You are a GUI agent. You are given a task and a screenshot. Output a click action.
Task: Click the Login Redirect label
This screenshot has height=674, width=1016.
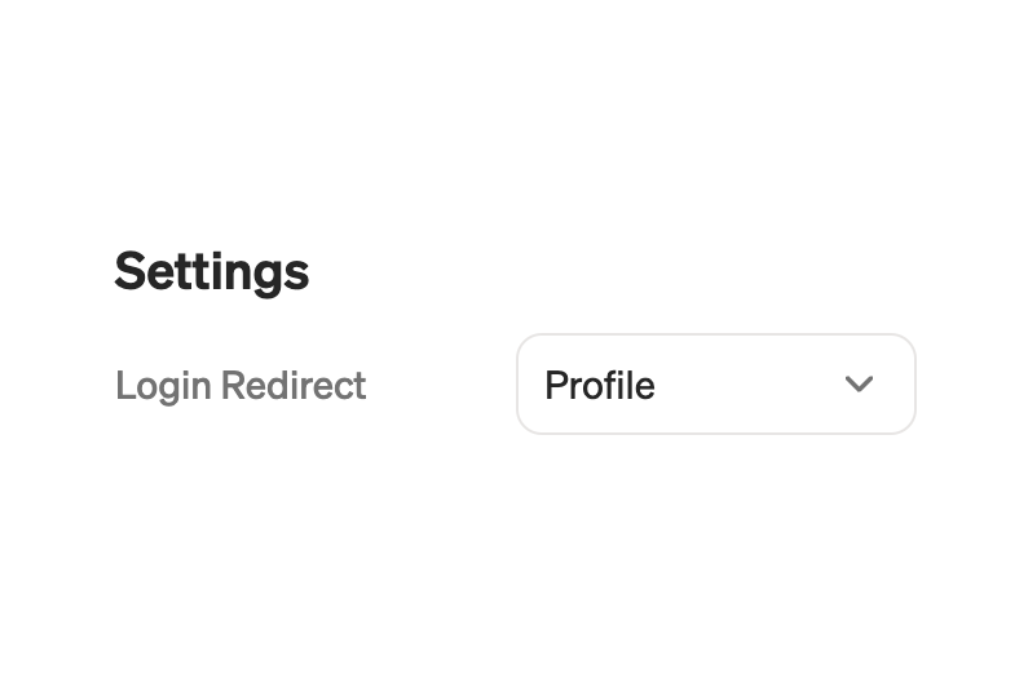(240, 386)
